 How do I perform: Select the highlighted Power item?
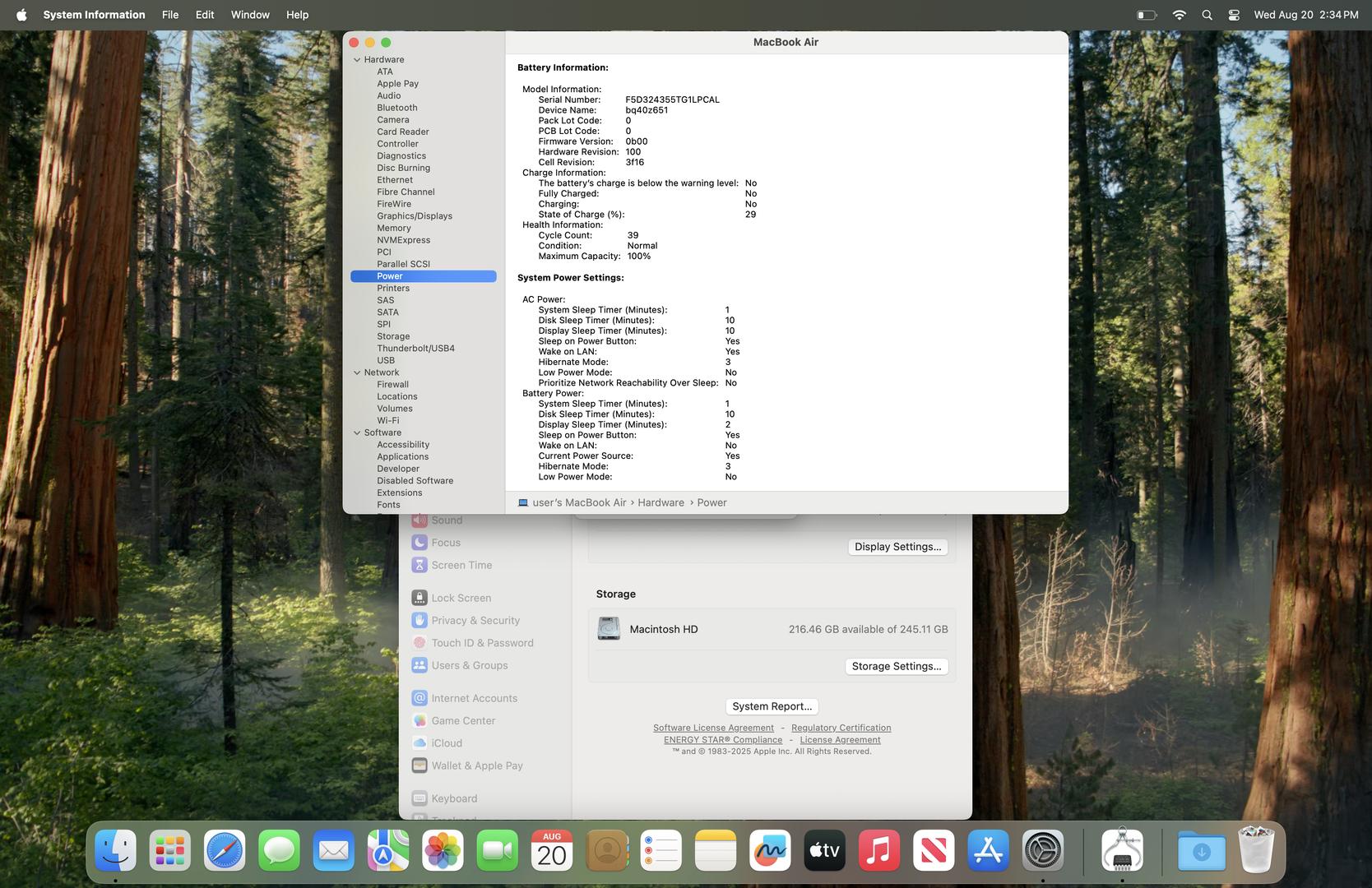click(424, 276)
